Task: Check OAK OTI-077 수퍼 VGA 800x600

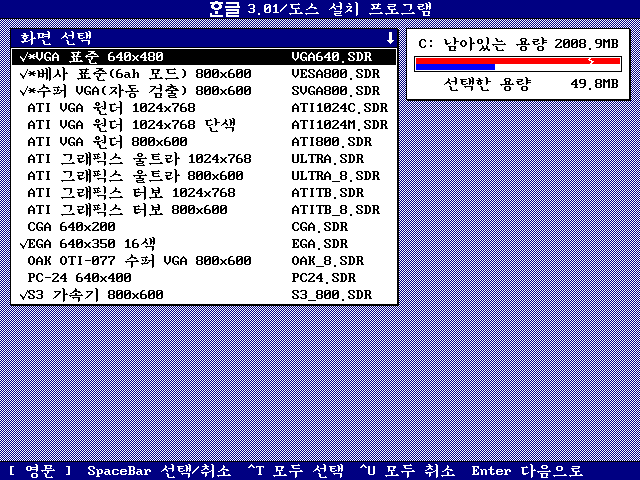Action: [x=204, y=261]
